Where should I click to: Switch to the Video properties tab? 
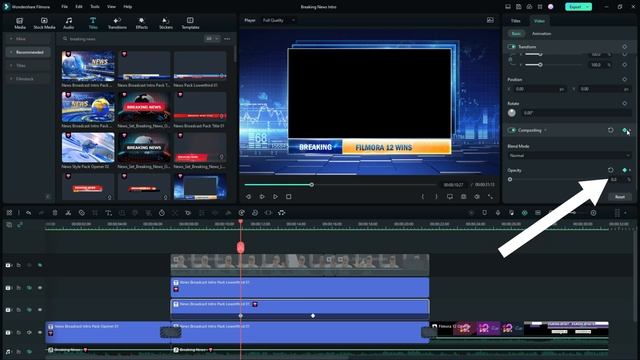[539, 21]
